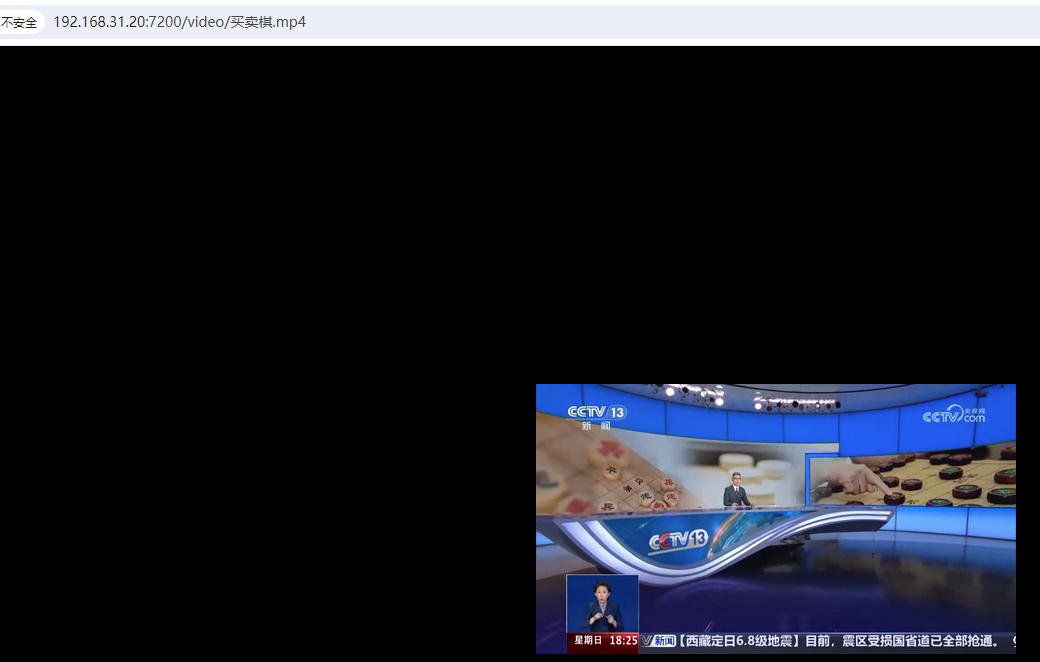This screenshot has height=662, width=1040.
Task: Click the CCTV 13 logo at video top-left
Action: (596, 412)
